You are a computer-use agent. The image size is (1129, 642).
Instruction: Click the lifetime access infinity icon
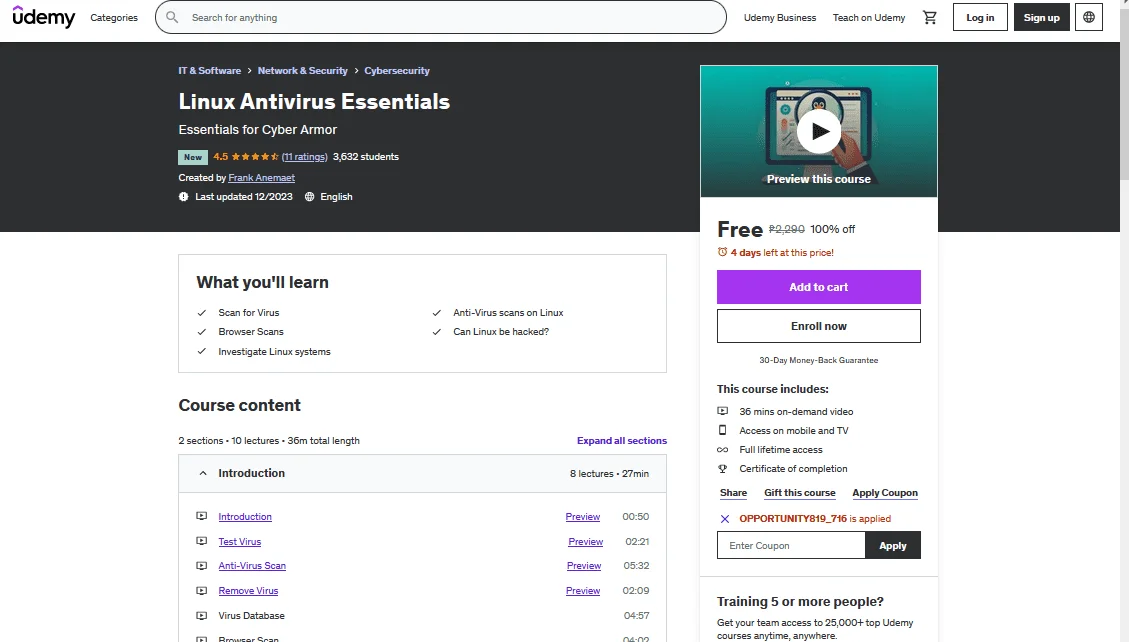point(722,450)
